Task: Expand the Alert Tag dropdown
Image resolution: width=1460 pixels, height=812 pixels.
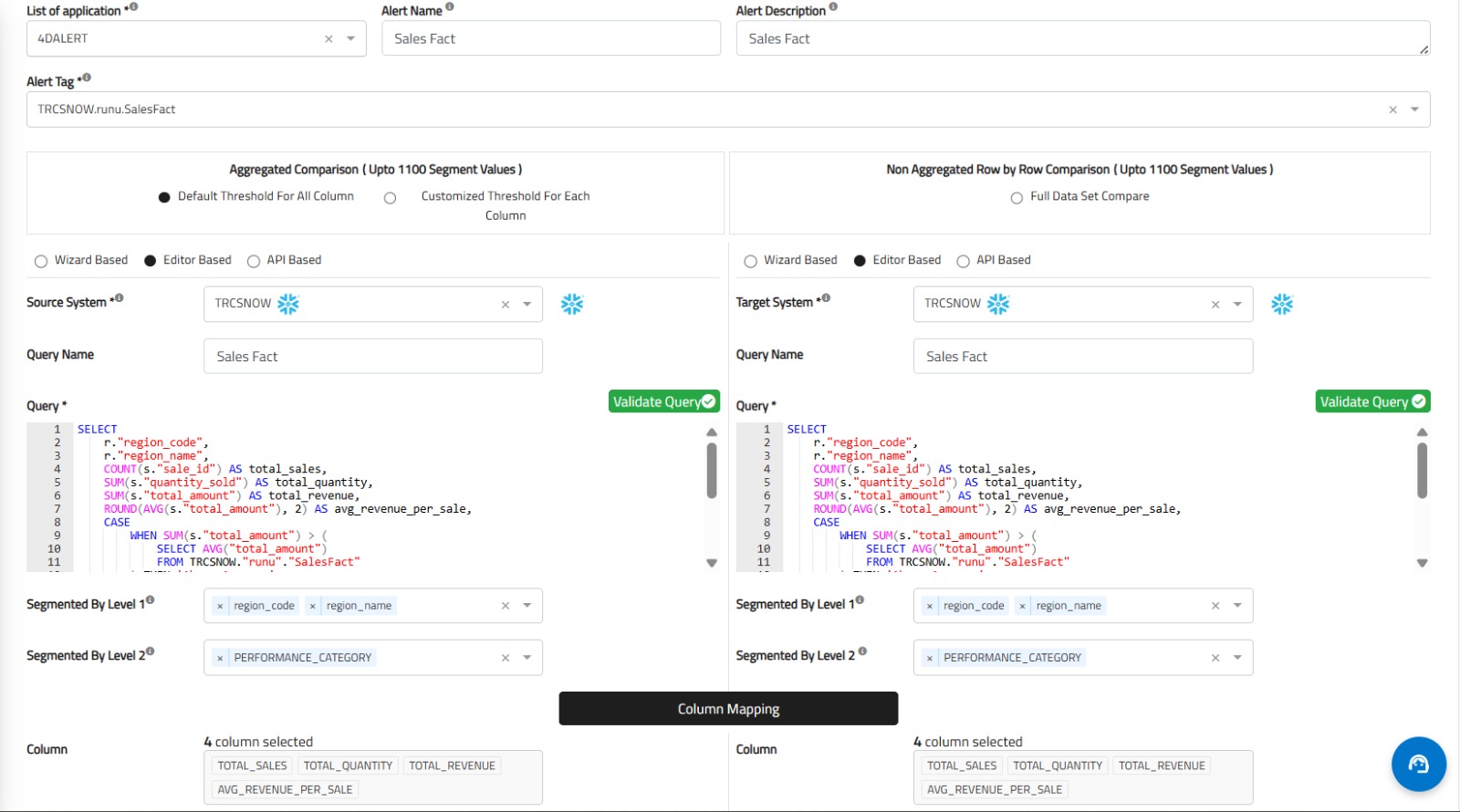Action: pyautogui.click(x=1414, y=109)
